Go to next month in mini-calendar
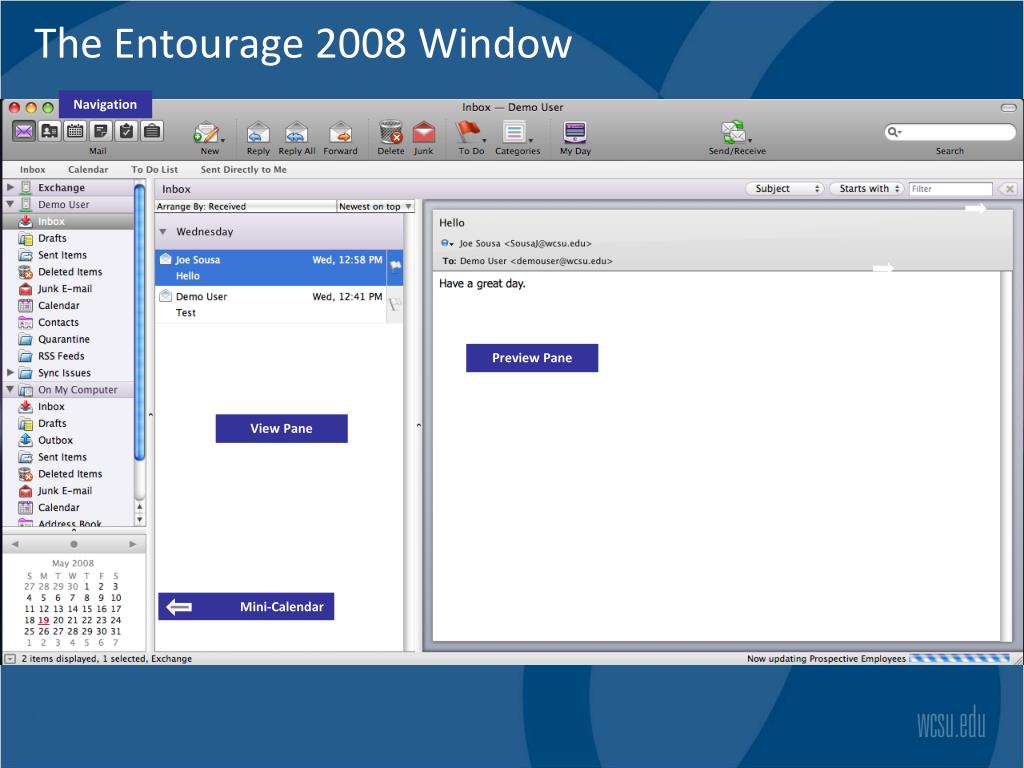The image size is (1024, 768). tap(133, 544)
